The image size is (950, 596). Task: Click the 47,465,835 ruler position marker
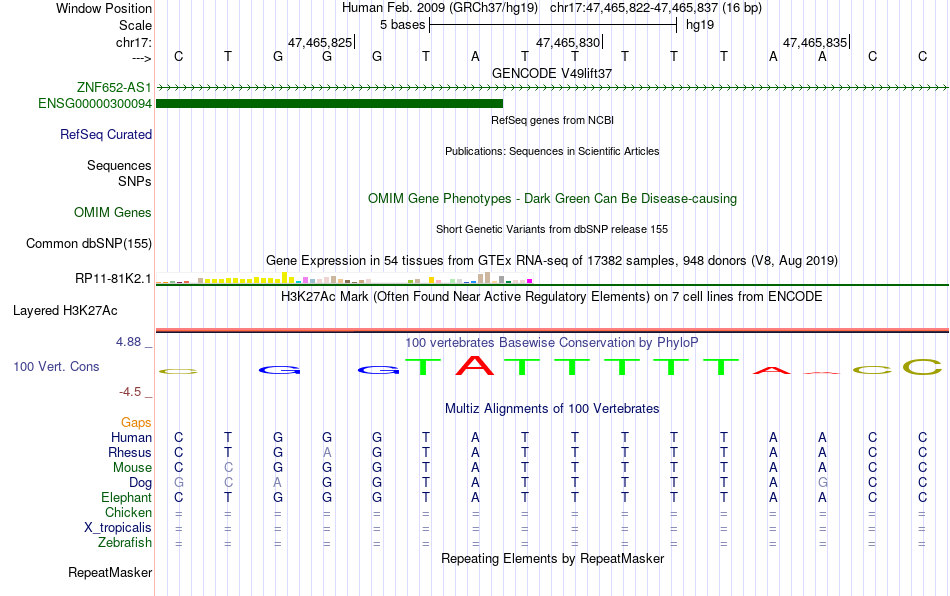816,42
